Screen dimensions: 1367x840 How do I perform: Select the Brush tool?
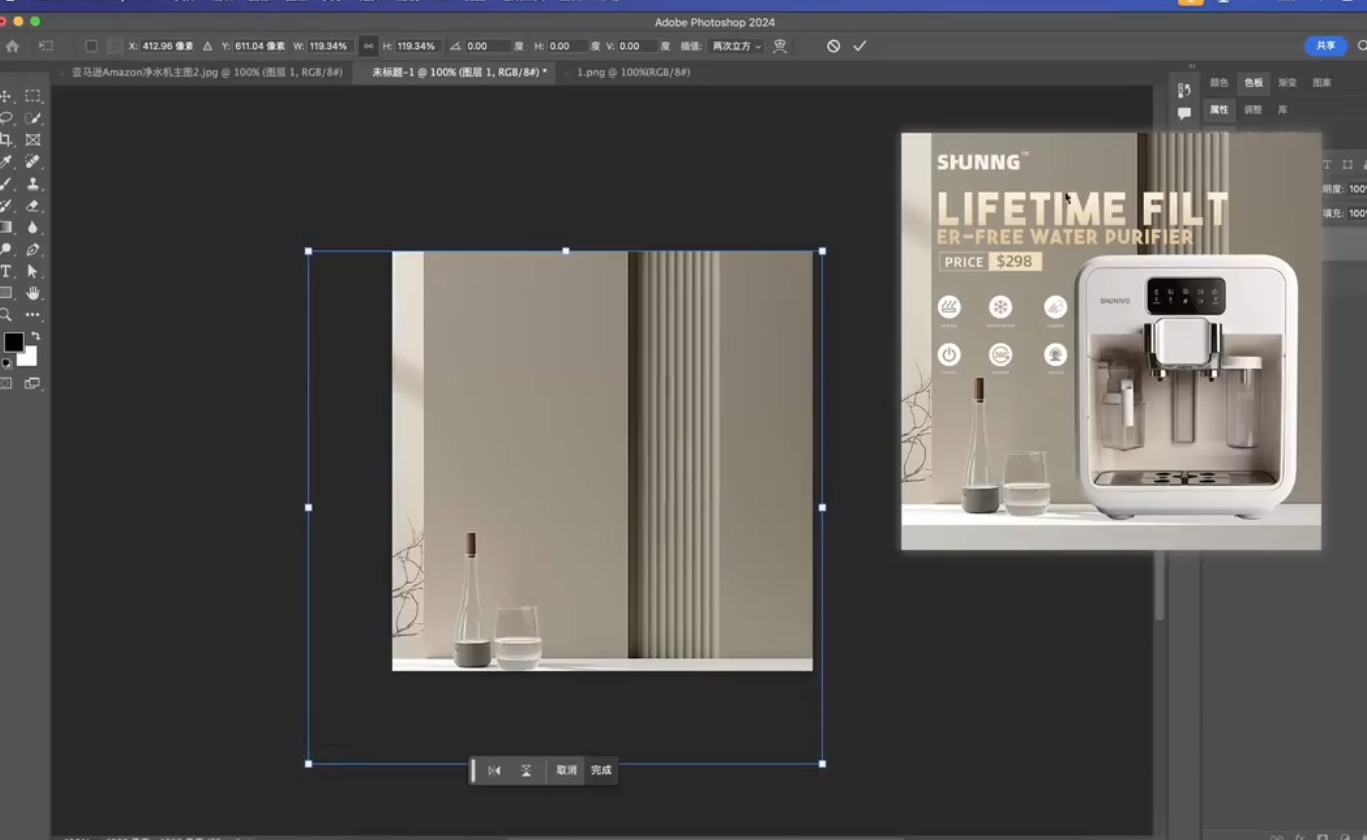point(6,184)
